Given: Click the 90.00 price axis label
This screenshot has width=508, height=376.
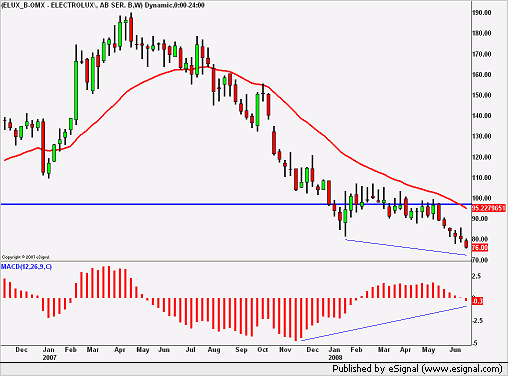Looking at the screenshot, I should (x=480, y=219).
